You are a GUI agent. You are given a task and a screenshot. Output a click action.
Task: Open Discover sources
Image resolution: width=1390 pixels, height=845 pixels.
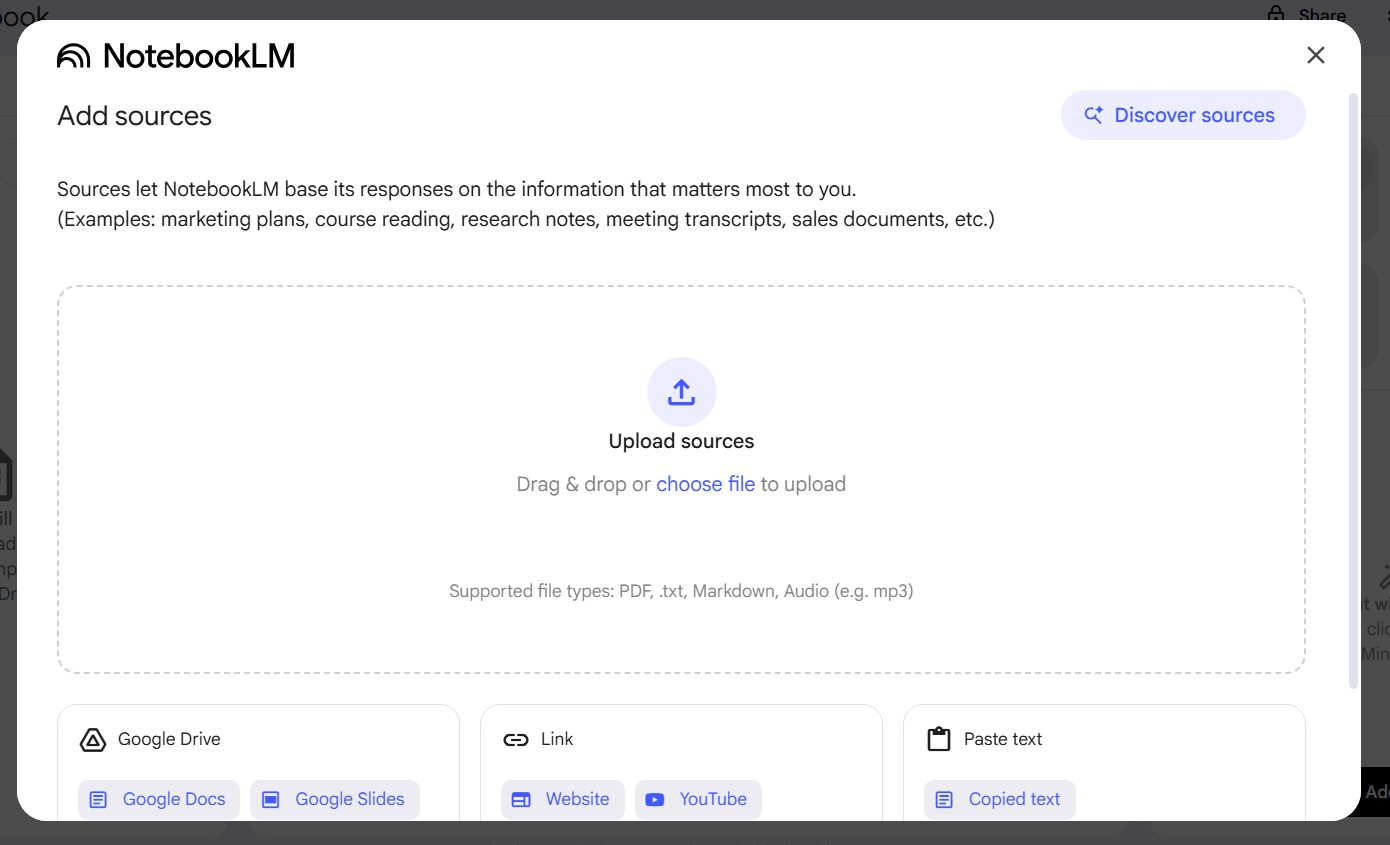tap(1182, 115)
